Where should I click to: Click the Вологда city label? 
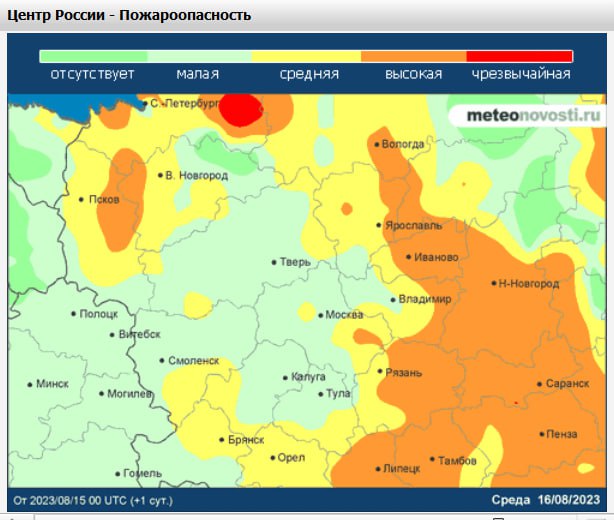pos(403,144)
